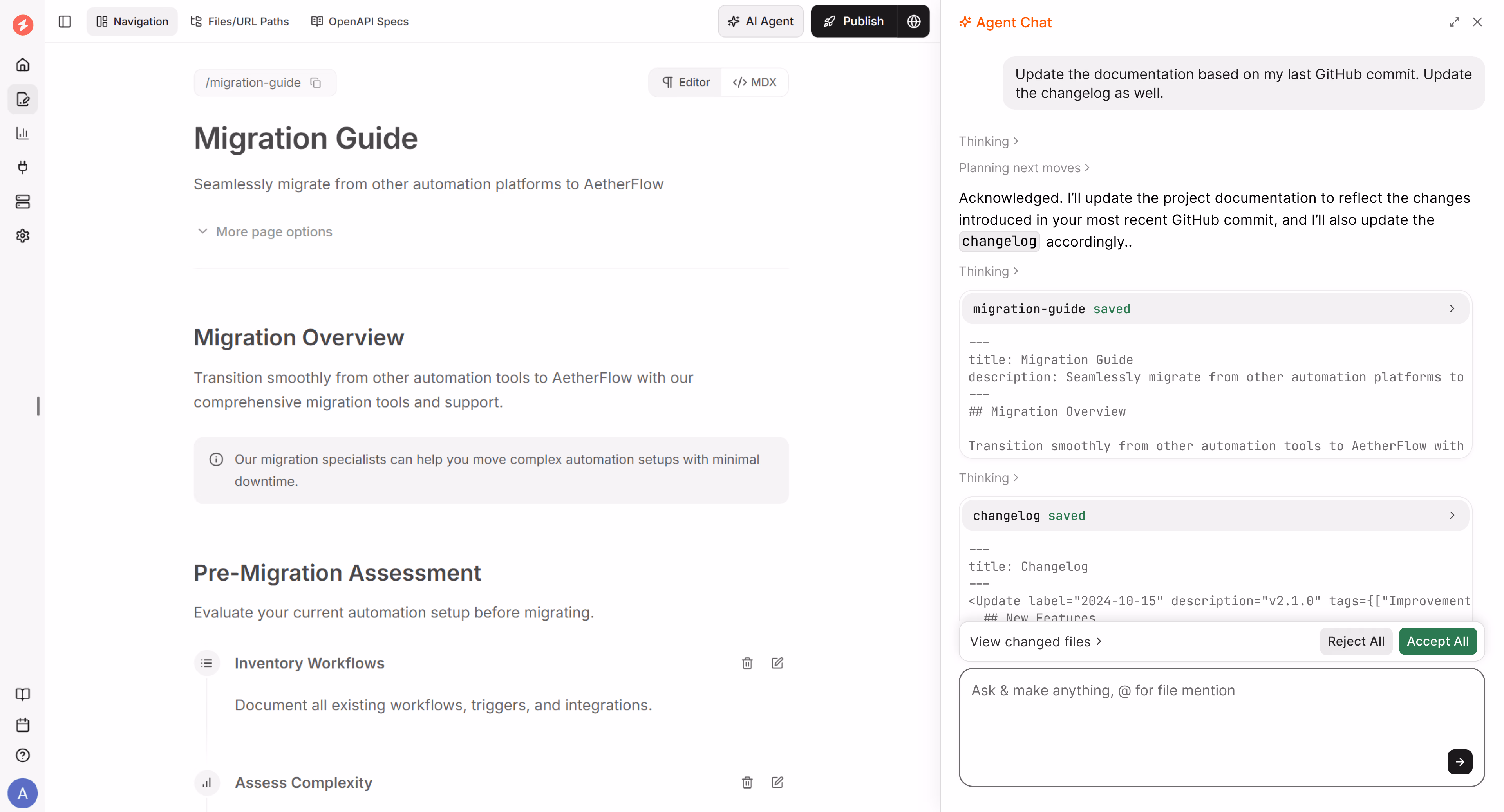Click the Assess Complexity step title
The width and height of the screenshot is (1504, 812).
(304, 782)
